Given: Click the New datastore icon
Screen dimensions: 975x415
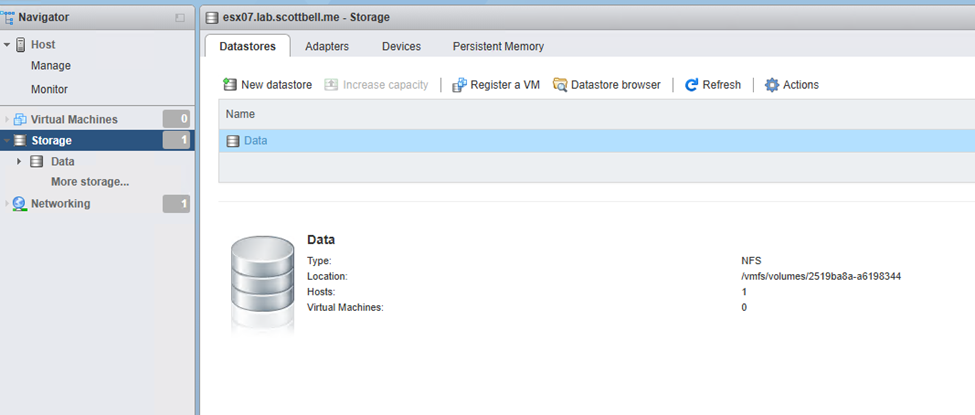Looking at the screenshot, I should 230,85.
